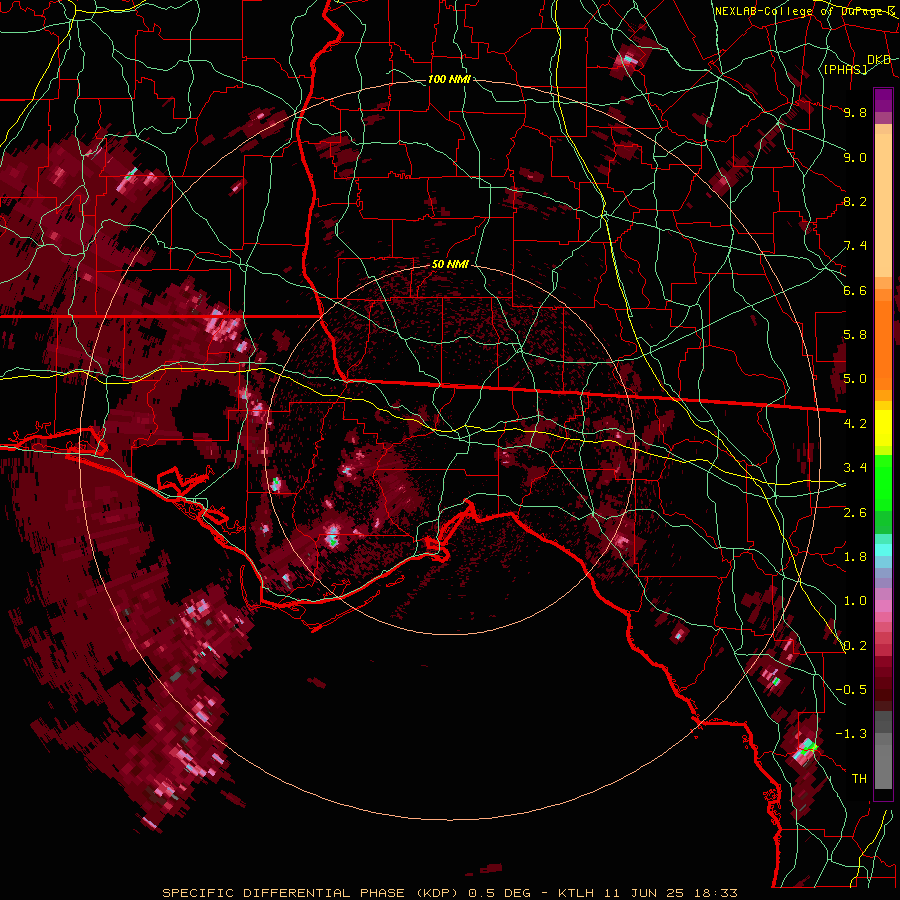900x900 pixels.
Task: Click the TH threshold label on the scale
Action: (x=859, y=779)
